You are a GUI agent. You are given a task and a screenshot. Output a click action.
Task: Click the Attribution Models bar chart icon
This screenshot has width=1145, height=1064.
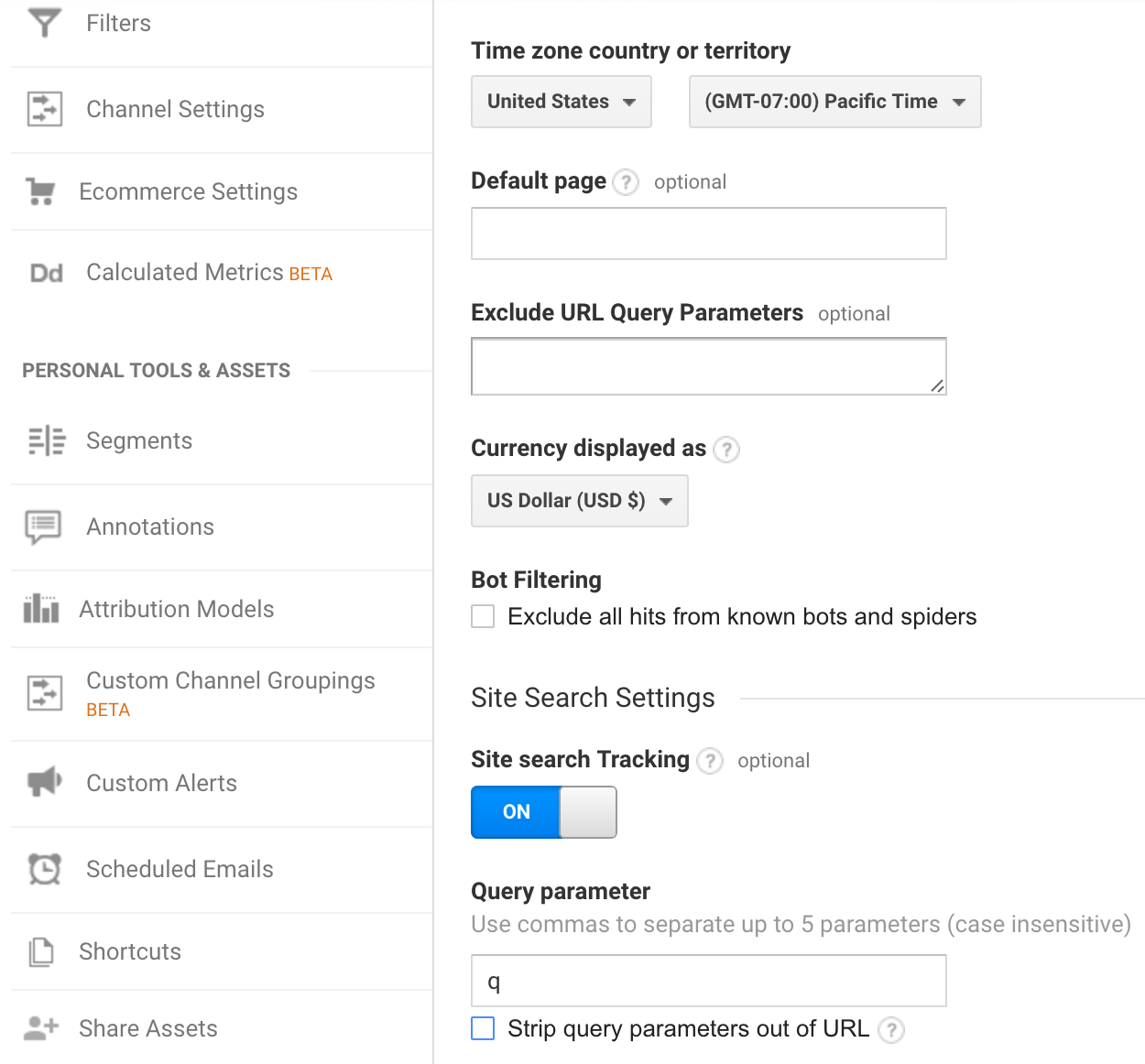coord(41,609)
